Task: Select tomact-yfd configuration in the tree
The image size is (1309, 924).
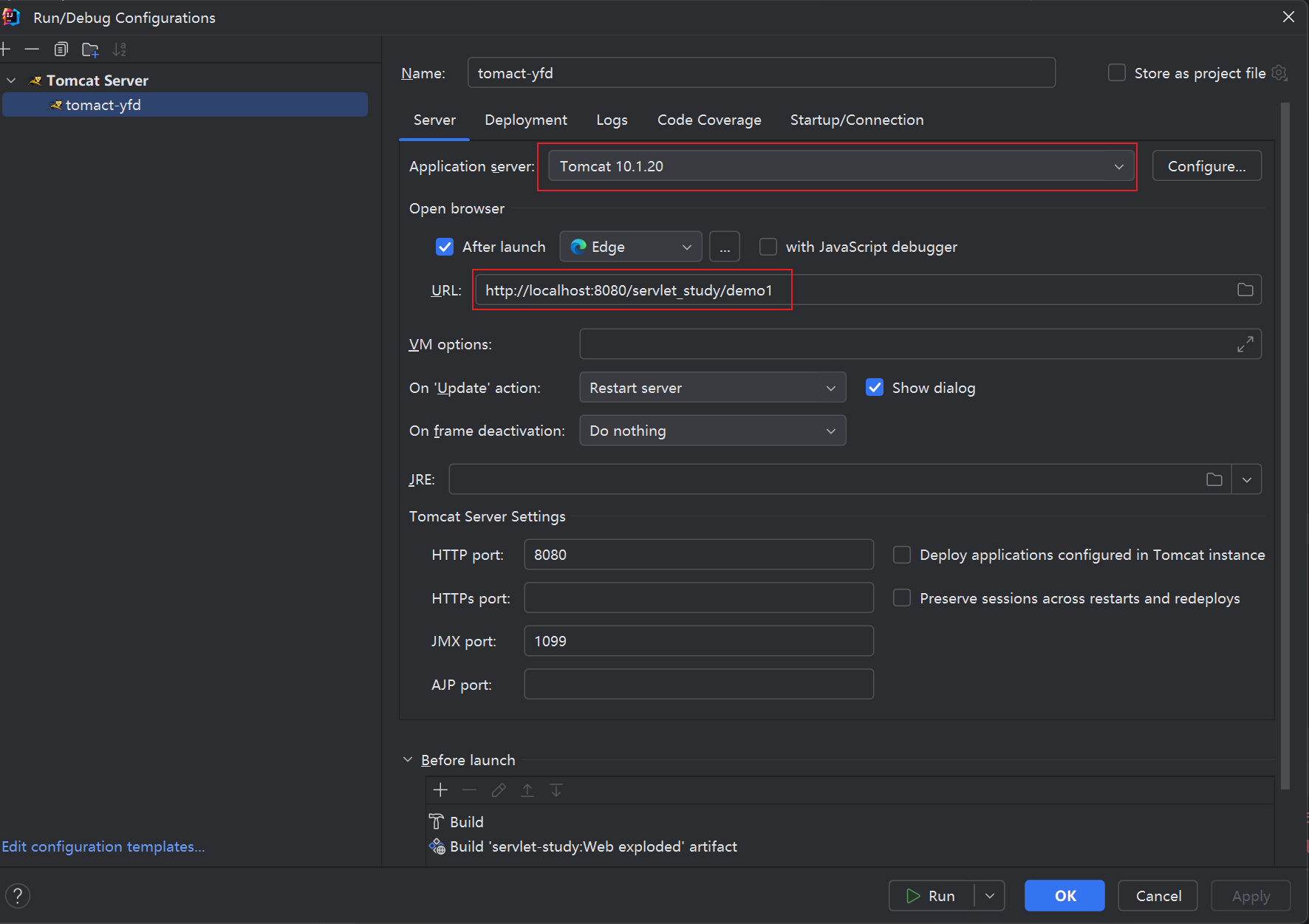Action: pos(185,105)
